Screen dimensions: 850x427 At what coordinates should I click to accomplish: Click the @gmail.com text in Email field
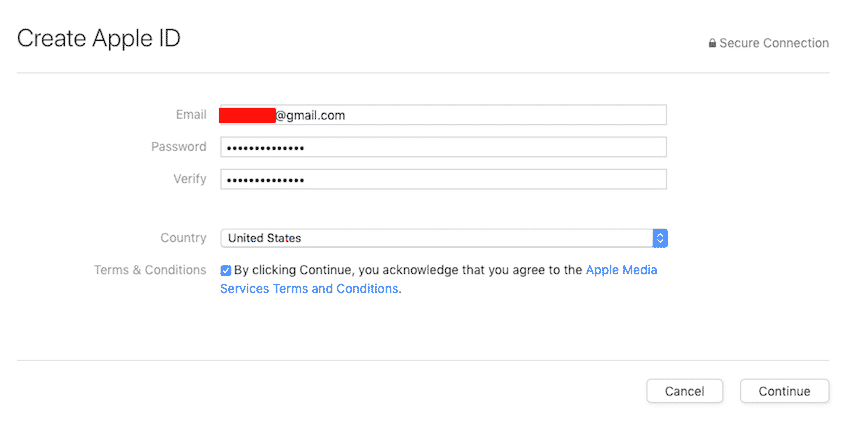click(x=311, y=115)
